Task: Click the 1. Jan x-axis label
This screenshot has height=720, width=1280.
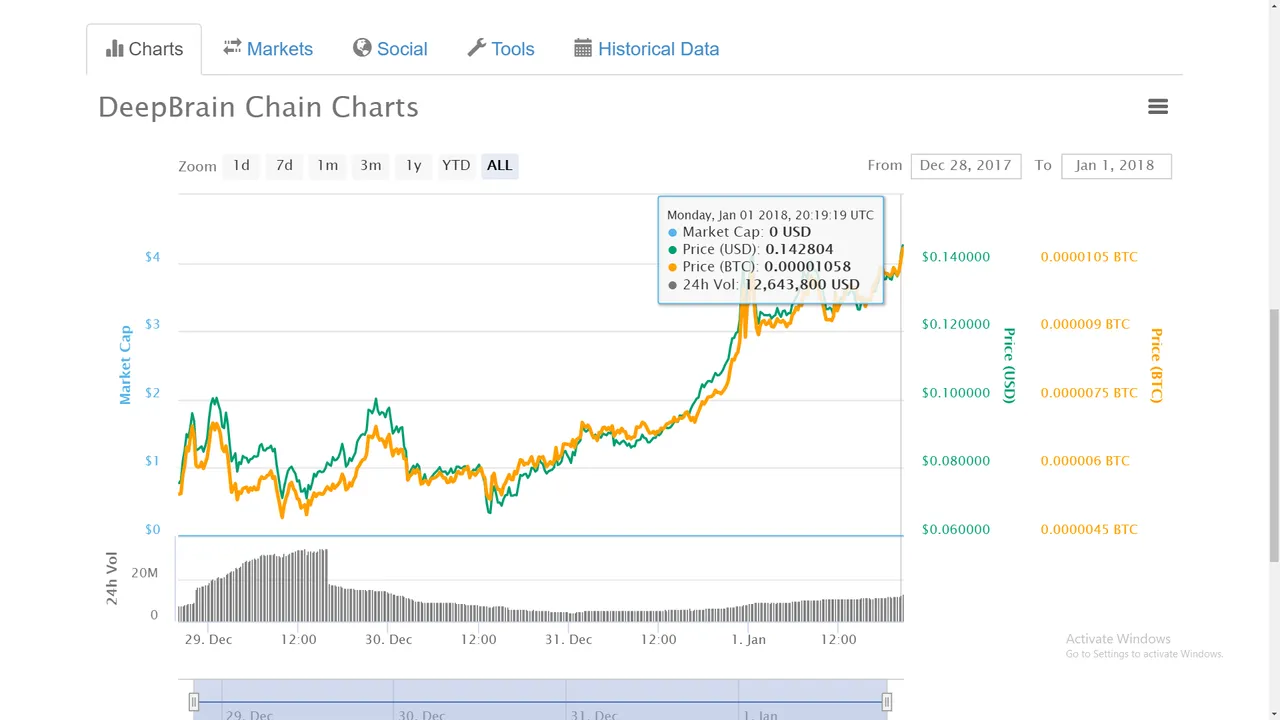Action: [748, 639]
